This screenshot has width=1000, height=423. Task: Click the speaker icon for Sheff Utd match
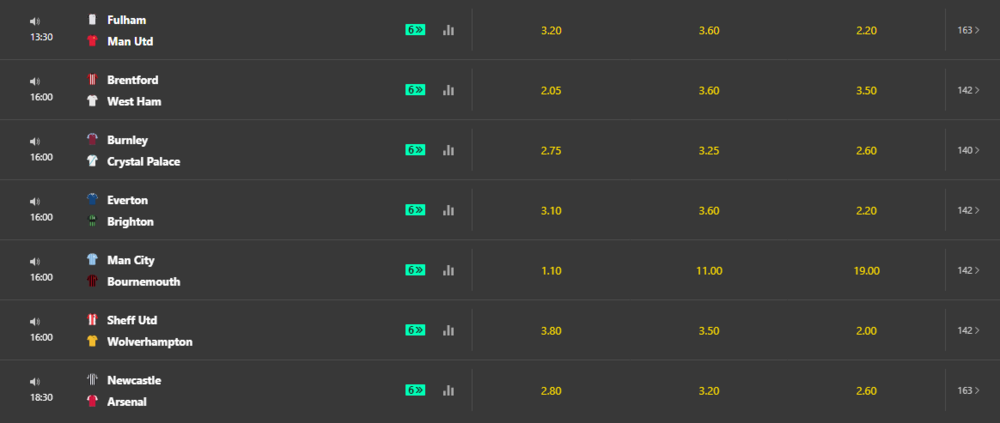(x=35, y=322)
